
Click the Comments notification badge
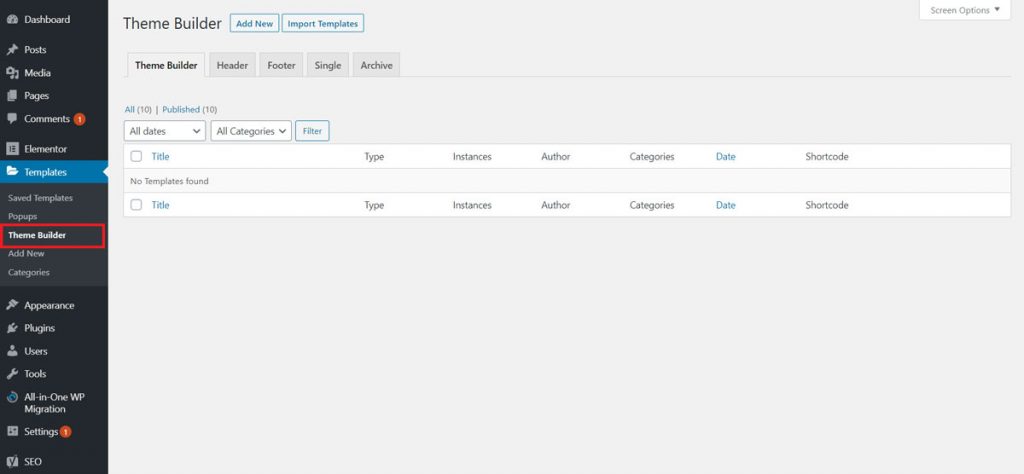point(80,119)
